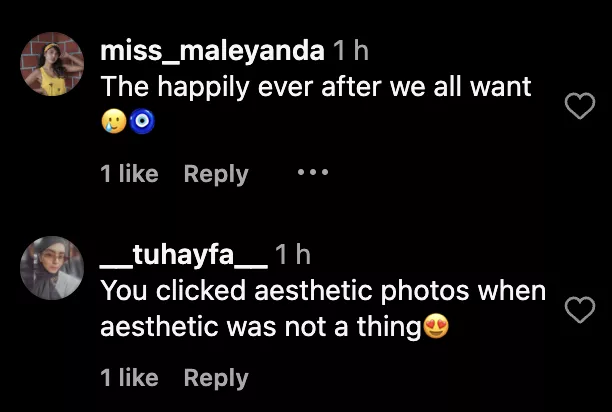The image size is (612, 412).
Task: Visit the __tuhayfa__ username link
Action: (184, 256)
